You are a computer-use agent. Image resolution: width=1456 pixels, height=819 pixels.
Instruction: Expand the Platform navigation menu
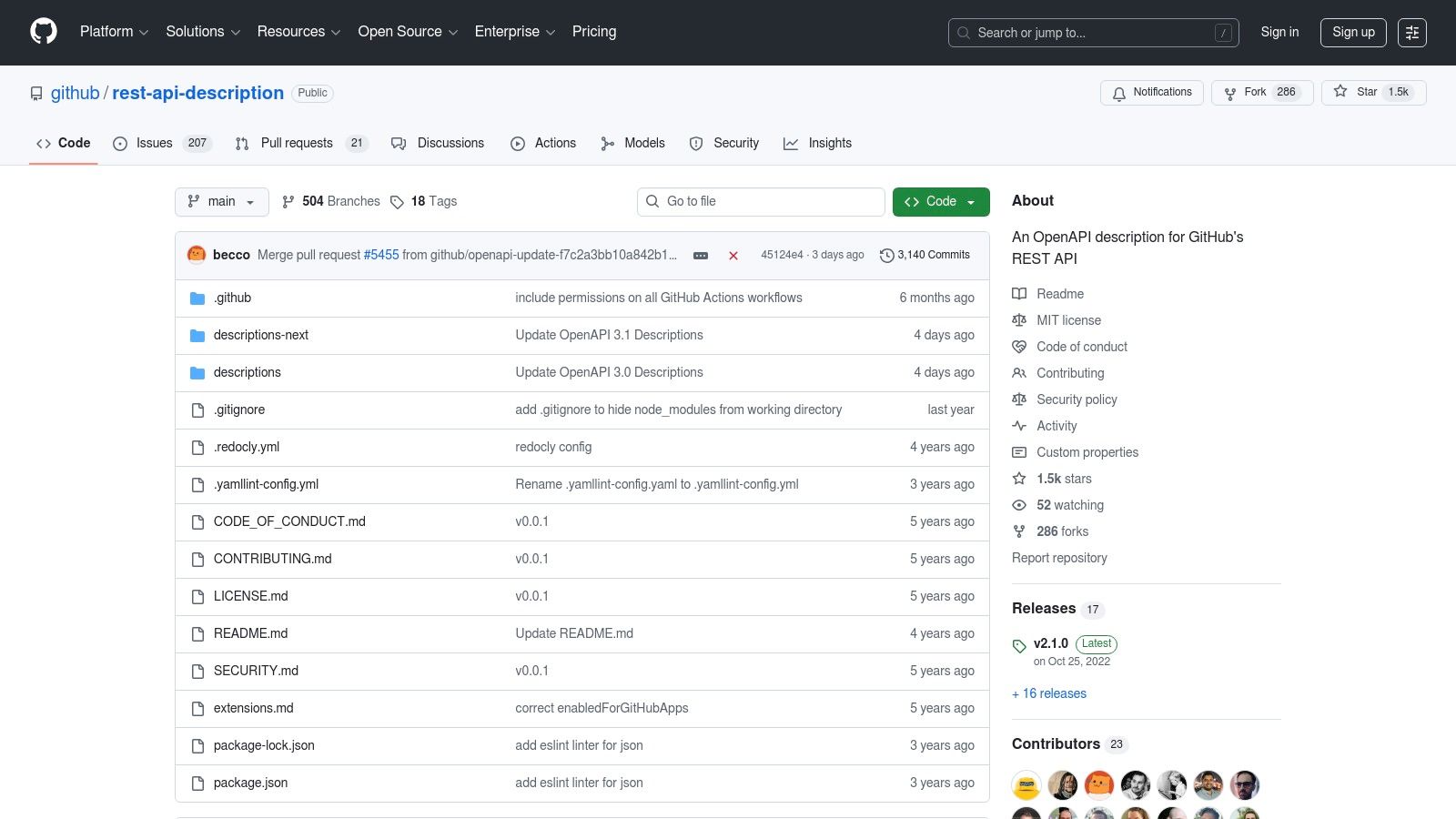coord(114,32)
